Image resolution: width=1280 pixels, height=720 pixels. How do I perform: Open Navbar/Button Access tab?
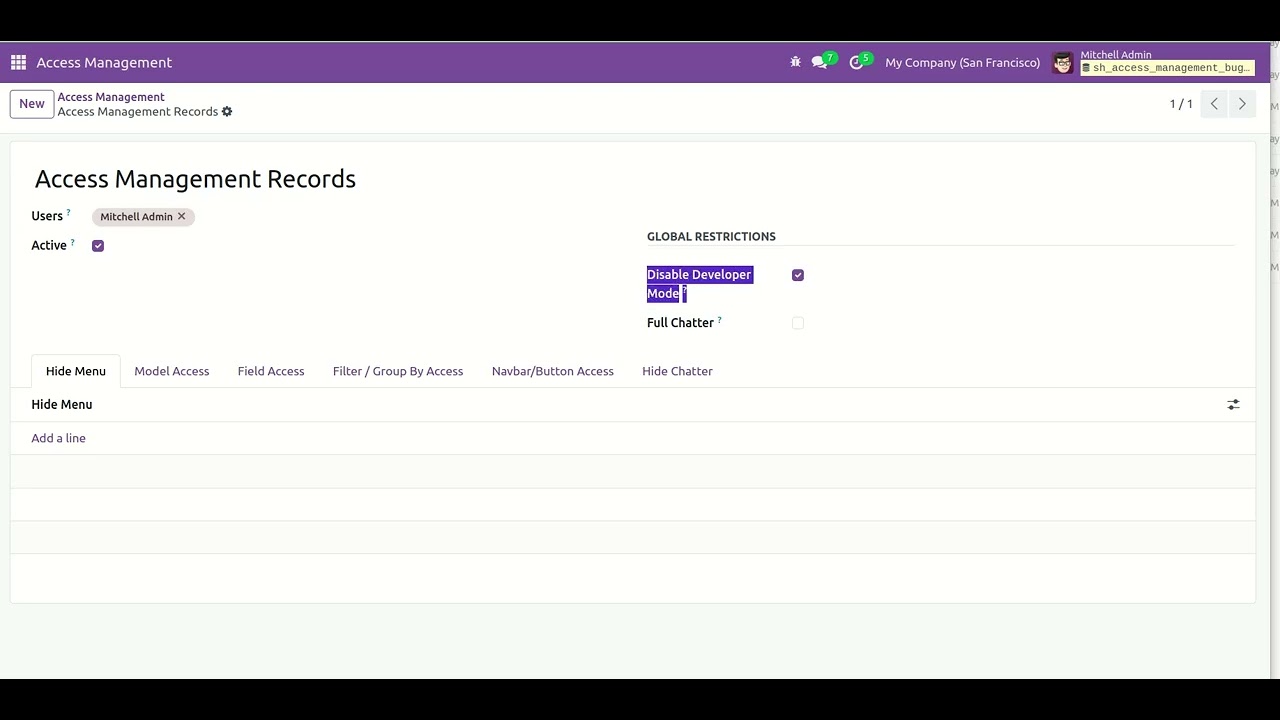click(x=553, y=371)
